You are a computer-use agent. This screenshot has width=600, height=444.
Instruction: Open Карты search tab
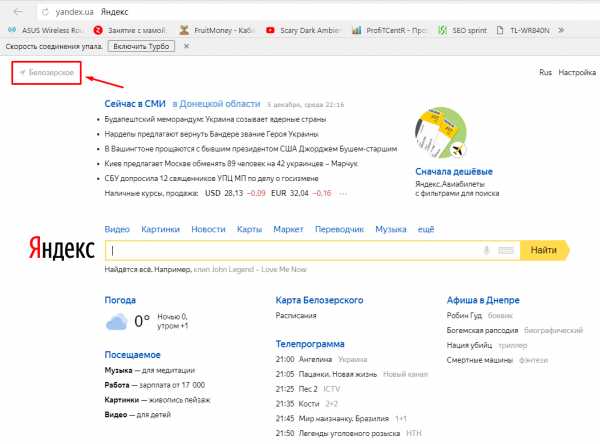(249, 229)
